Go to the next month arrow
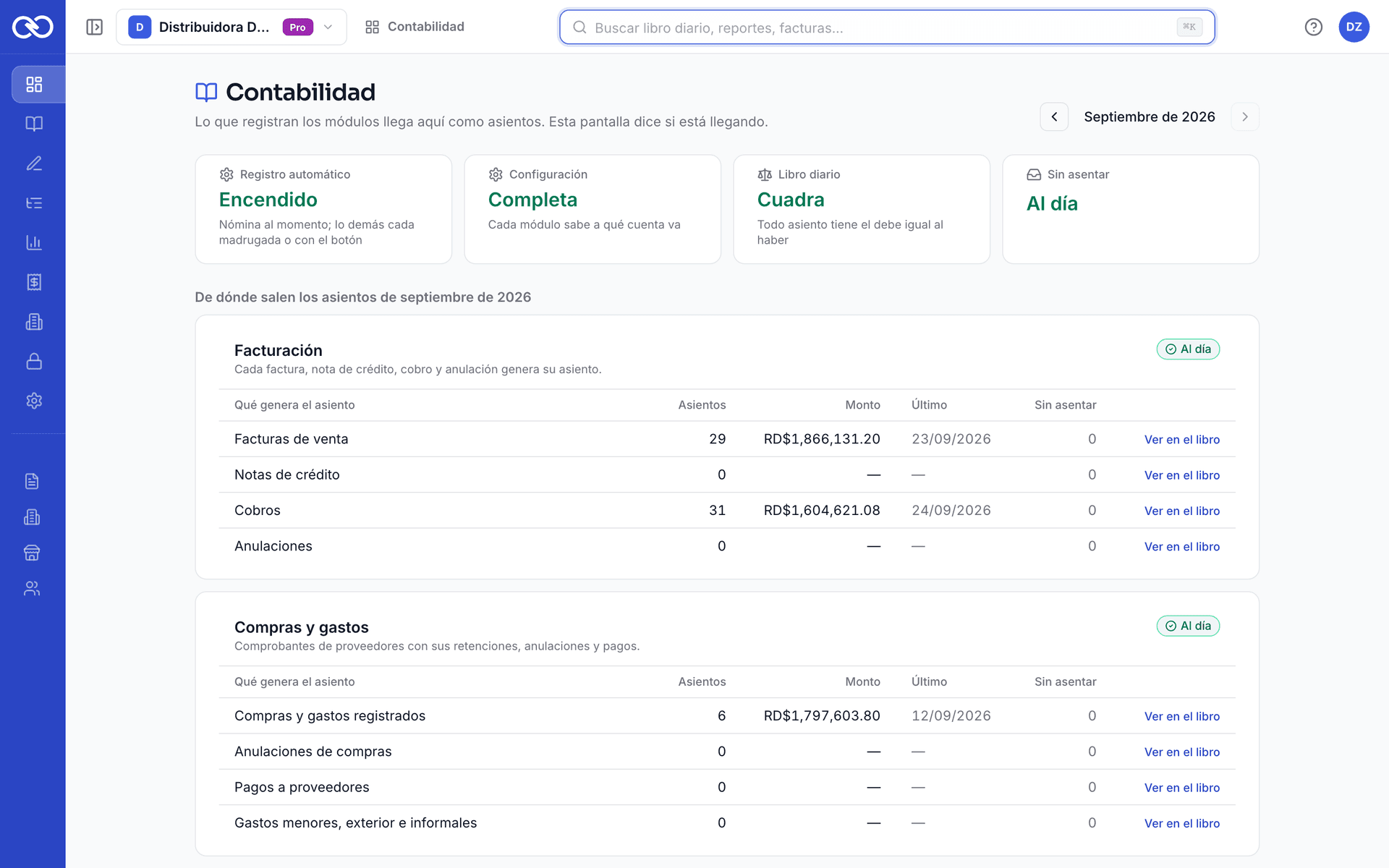Screen dimensions: 1389x868 (1245, 116)
